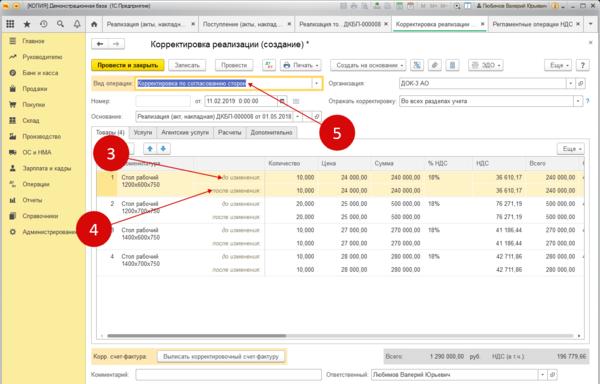Open Справочники section in sidebar
The width and height of the screenshot is (600, 384).
(40, 216)
